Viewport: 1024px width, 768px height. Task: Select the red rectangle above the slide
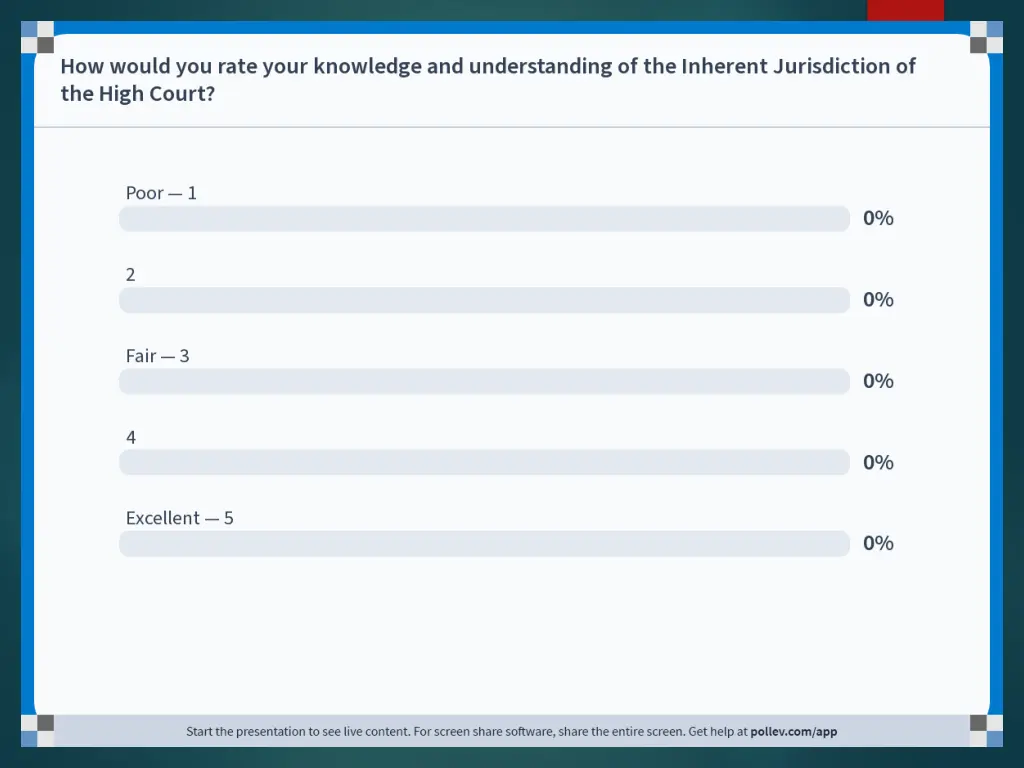[x=905, y=10]
